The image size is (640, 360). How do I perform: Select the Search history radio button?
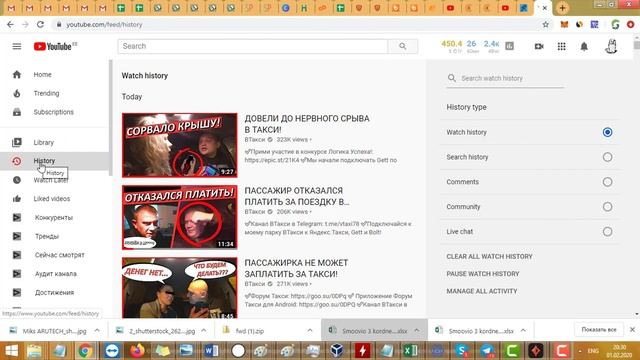click(607, 157)
